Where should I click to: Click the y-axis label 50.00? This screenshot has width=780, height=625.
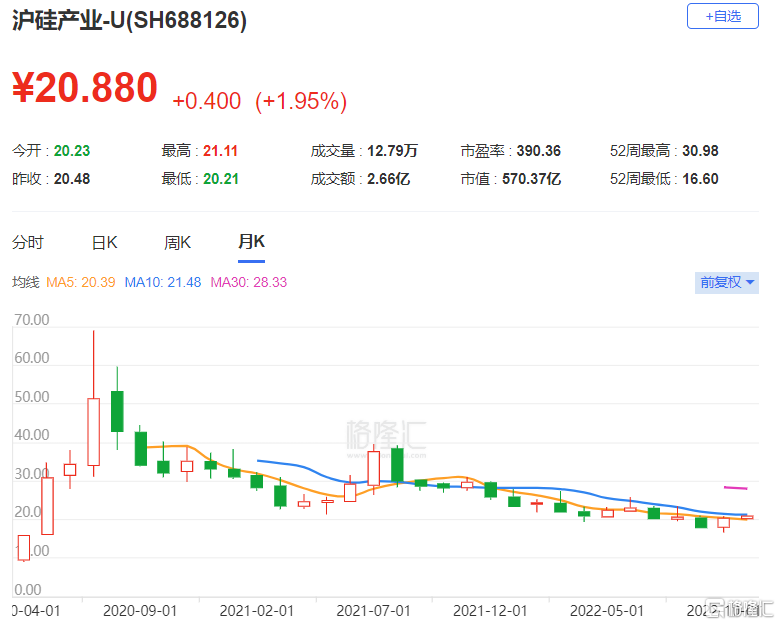pyautogui.click(x=32, y=397)
